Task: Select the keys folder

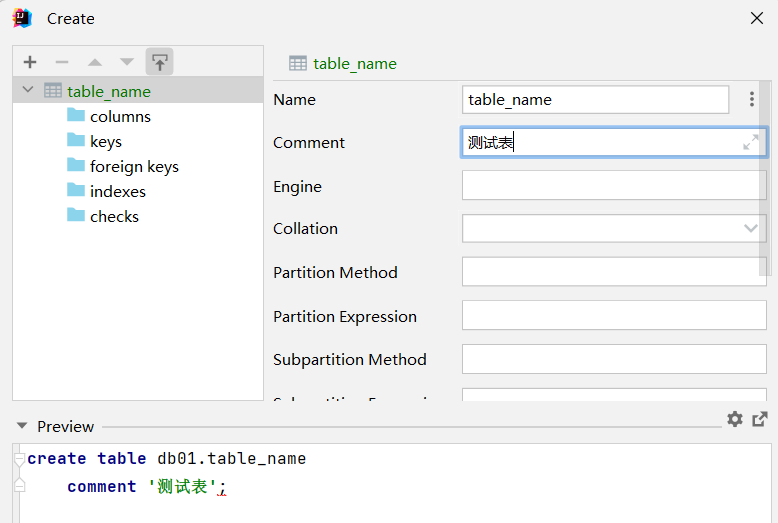Action: click(x=105, y=141)
